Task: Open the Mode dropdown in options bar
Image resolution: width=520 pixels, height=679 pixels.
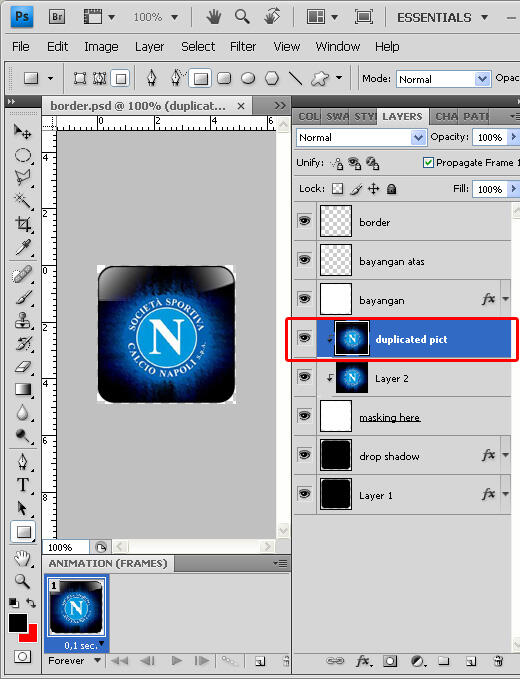Action: click(x=443, y=79)
